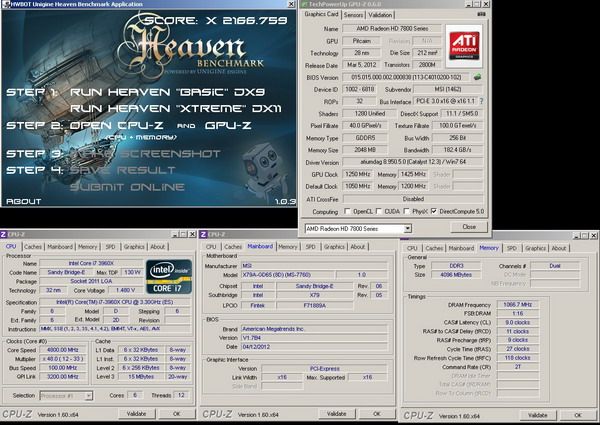Click DRAM Frequency 1066.7 MHz value
The height and width of the screenshot is (425, 600).
click(x=517, y=305)
